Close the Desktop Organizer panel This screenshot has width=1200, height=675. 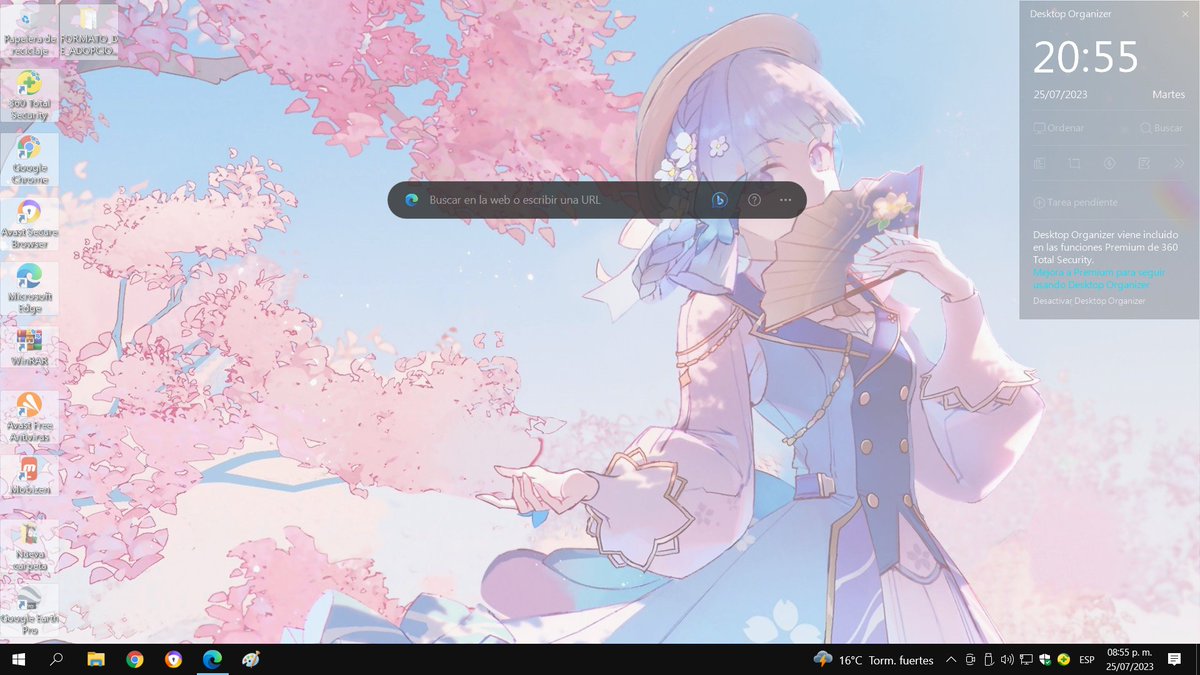[1183, 14]
